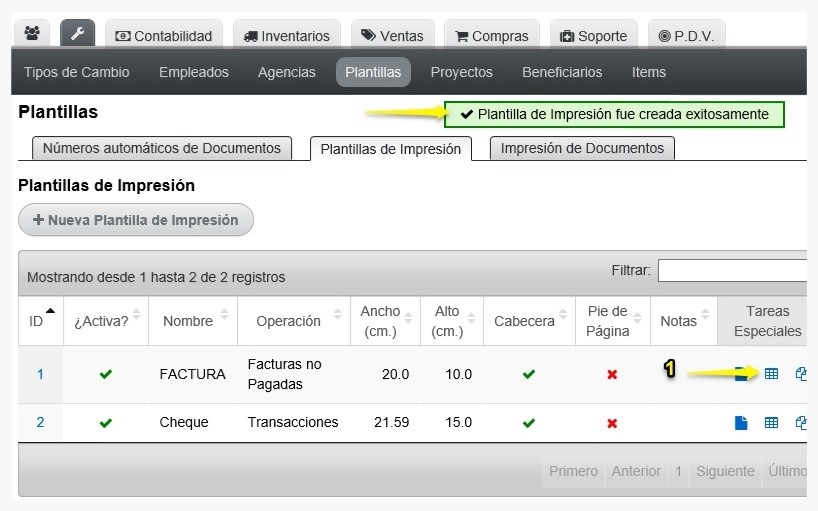Click the 10.0 height value

(x=458, y=374)
